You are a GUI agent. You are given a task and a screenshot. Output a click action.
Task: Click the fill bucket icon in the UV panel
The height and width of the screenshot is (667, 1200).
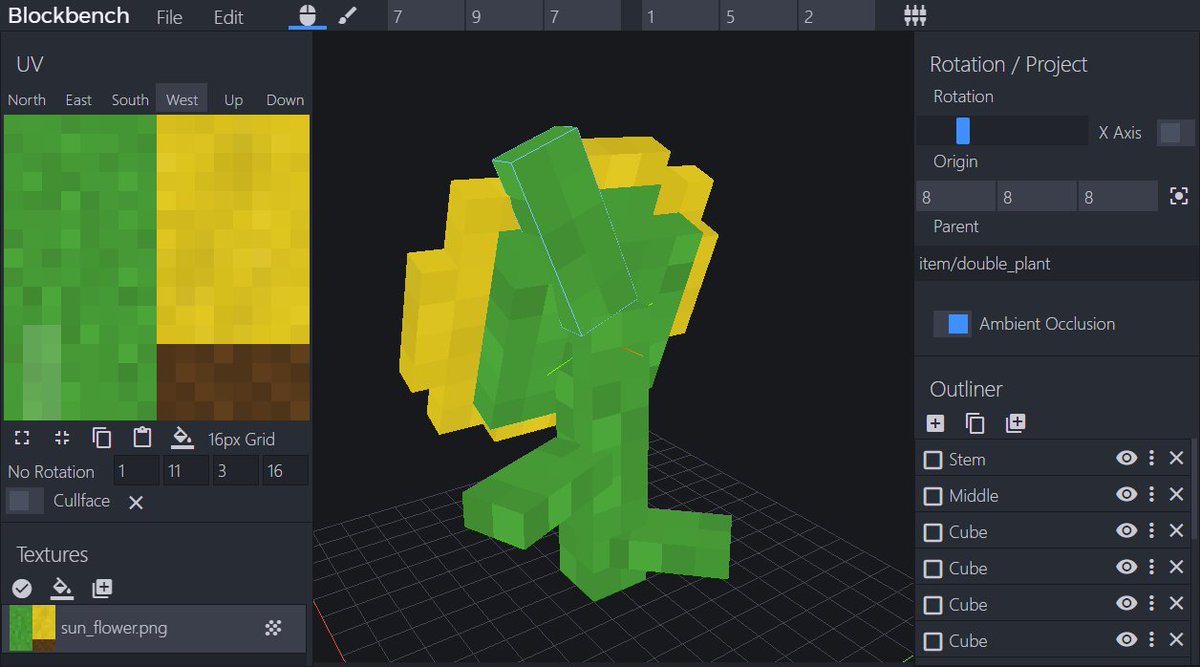pos(182,438)
